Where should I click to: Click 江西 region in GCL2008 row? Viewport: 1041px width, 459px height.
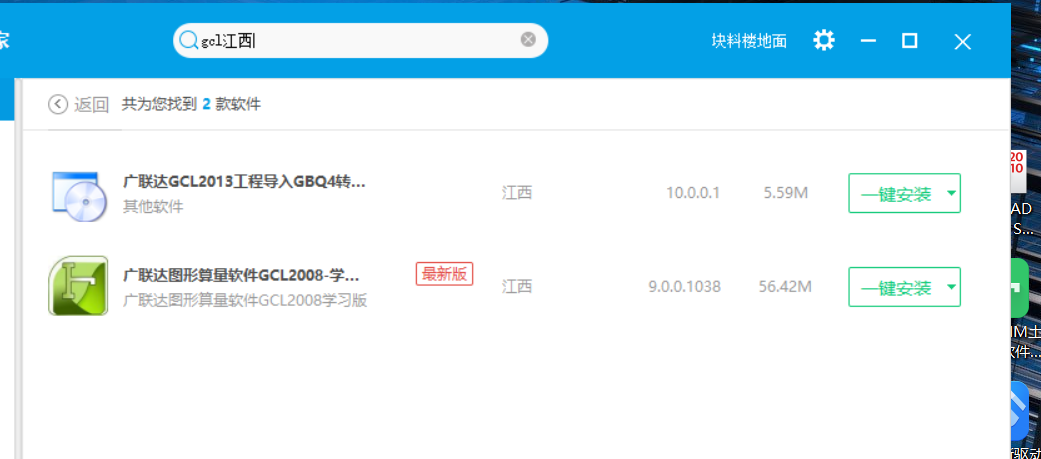click(x=517, y=287)
